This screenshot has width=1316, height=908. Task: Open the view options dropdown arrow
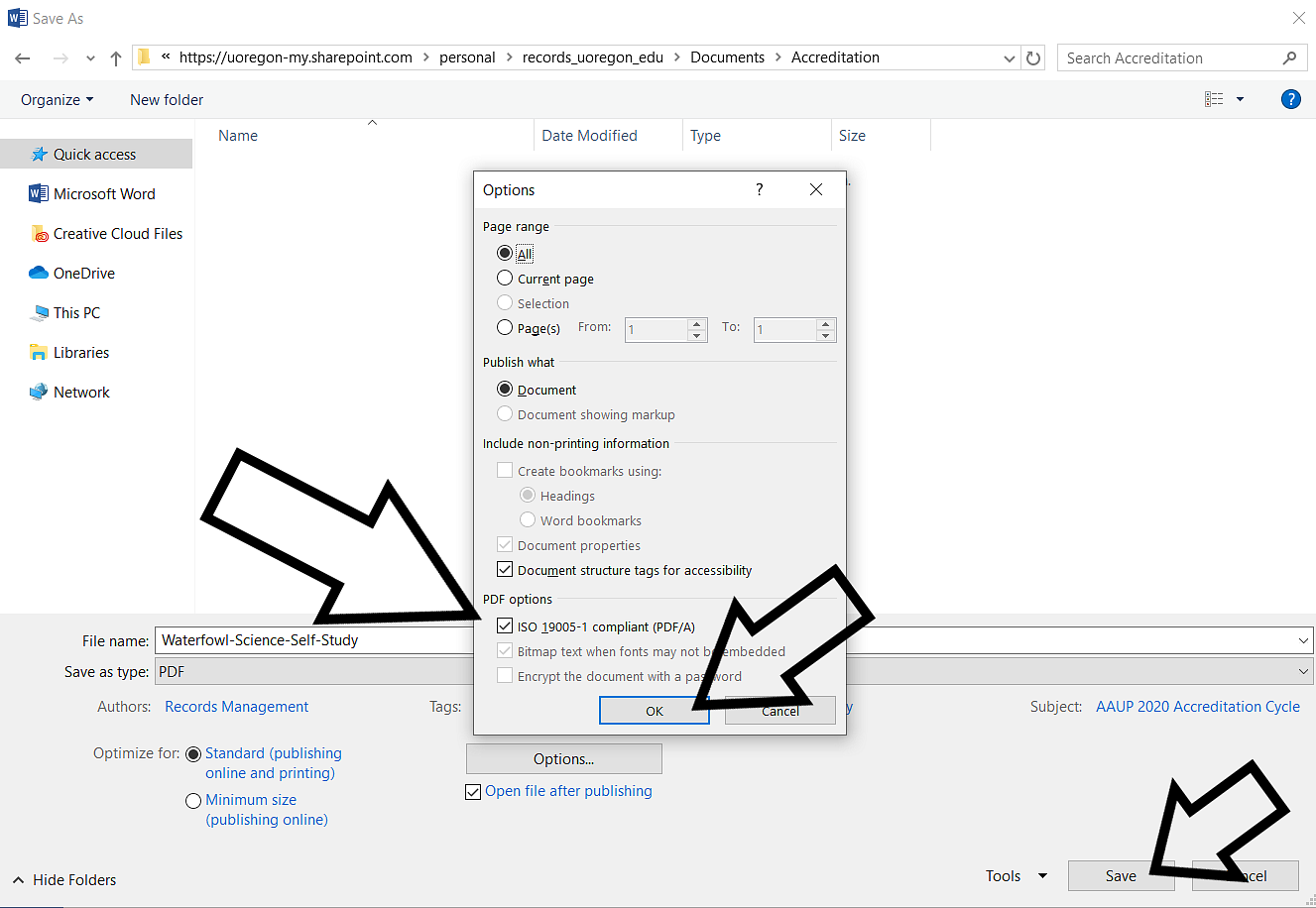pyautogui.click(x=1240, y=99)
